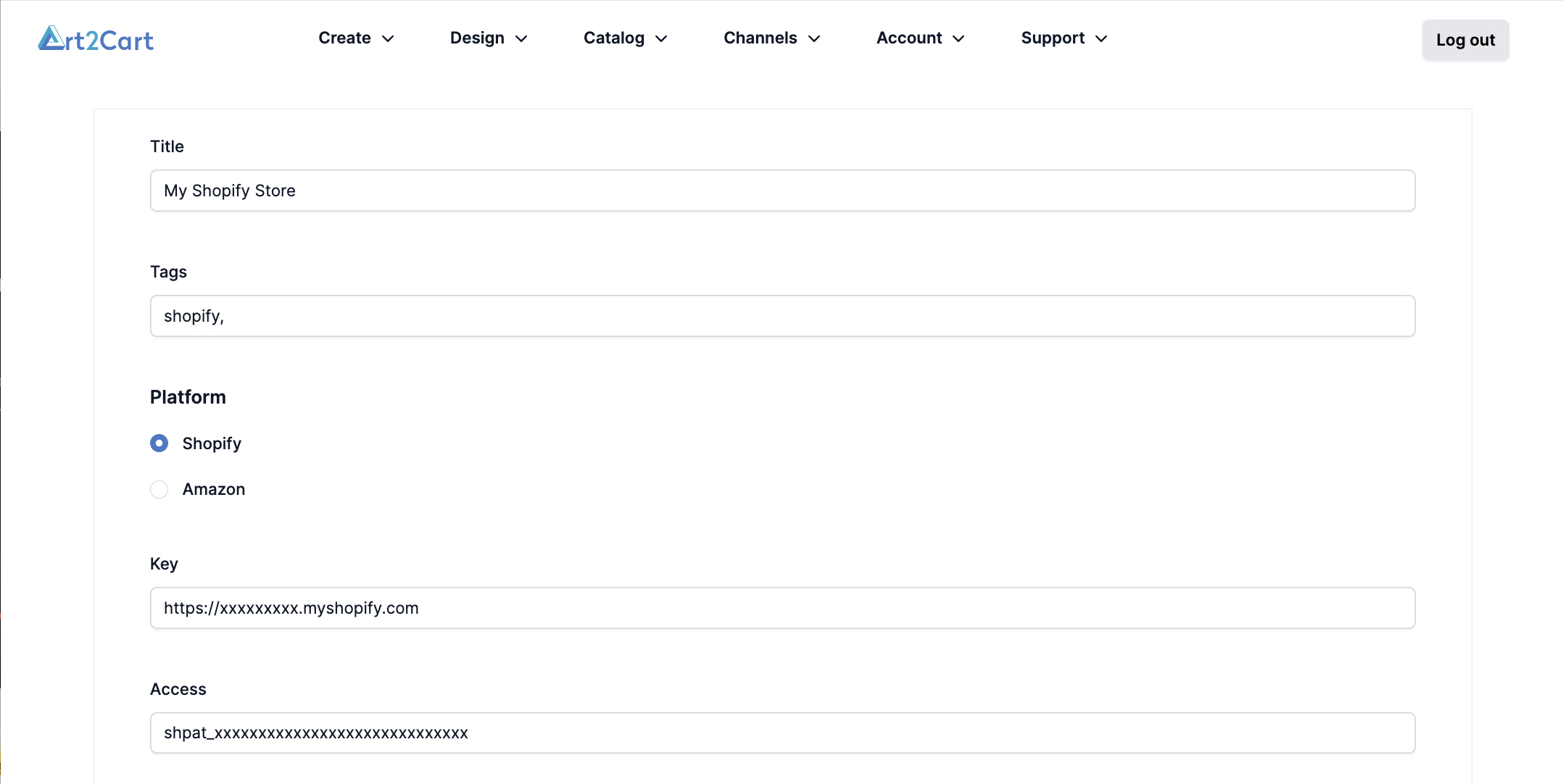Click the Support chevron arrow
The image size is (1563, 784).
[1101, 38]
